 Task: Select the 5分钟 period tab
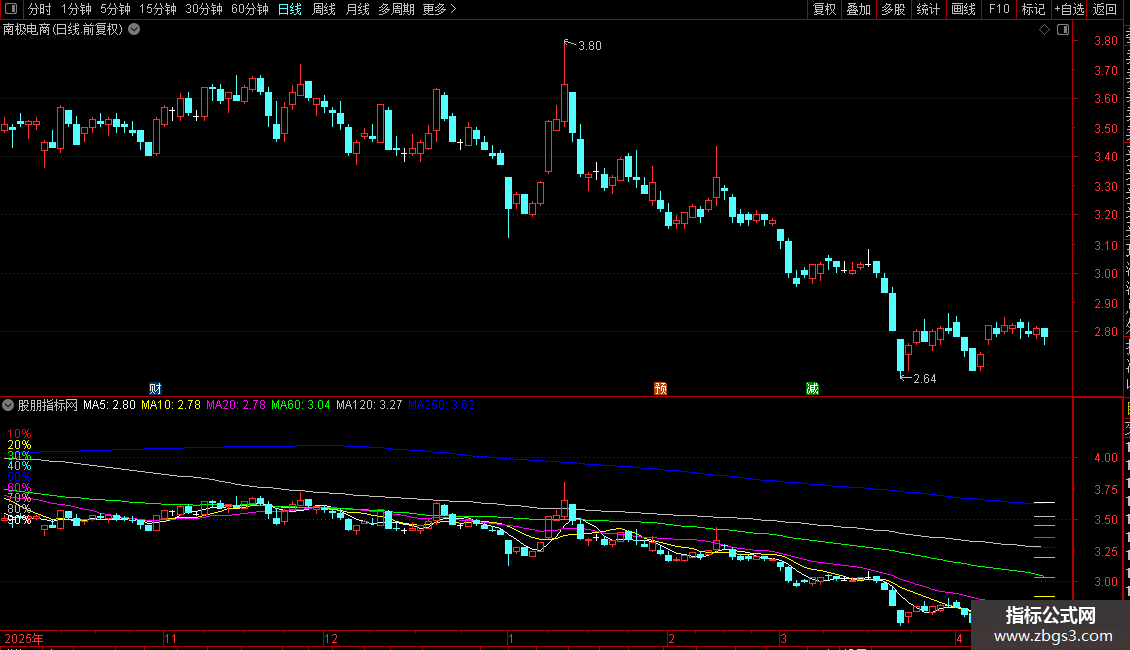point(115,9)
